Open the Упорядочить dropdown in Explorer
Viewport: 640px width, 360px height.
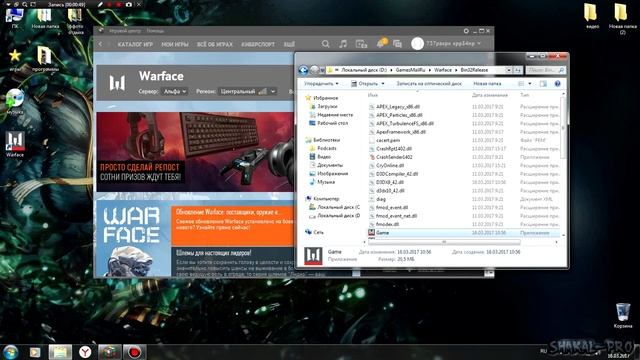321,84
